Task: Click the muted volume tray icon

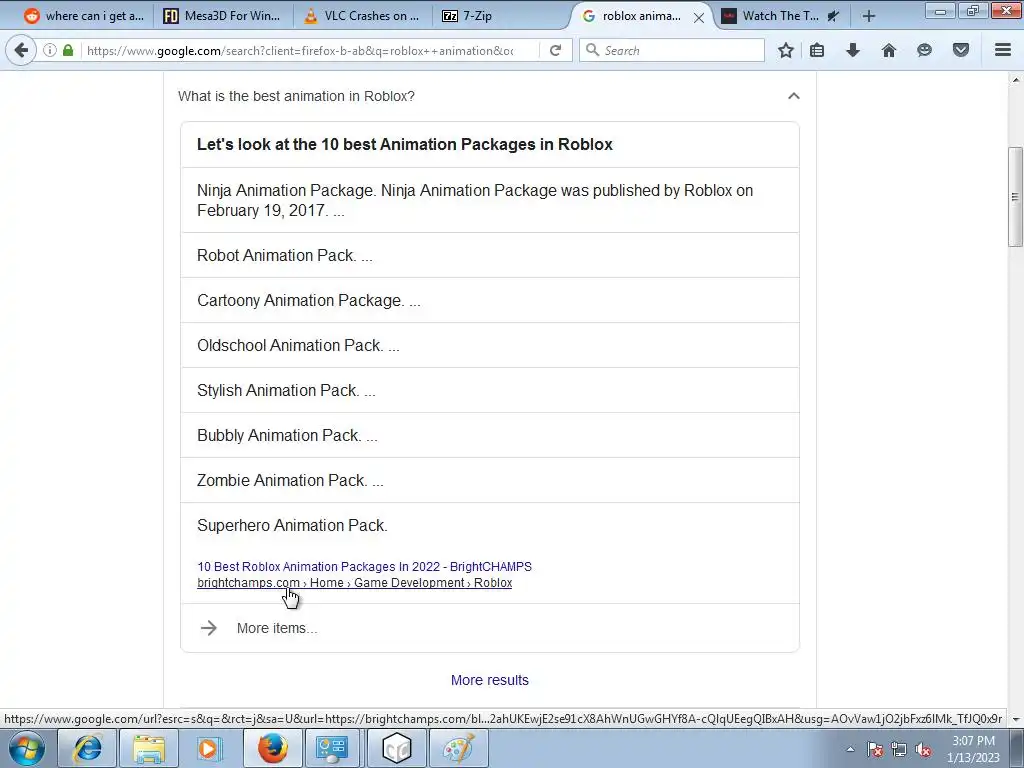Action: pos(923,749)
